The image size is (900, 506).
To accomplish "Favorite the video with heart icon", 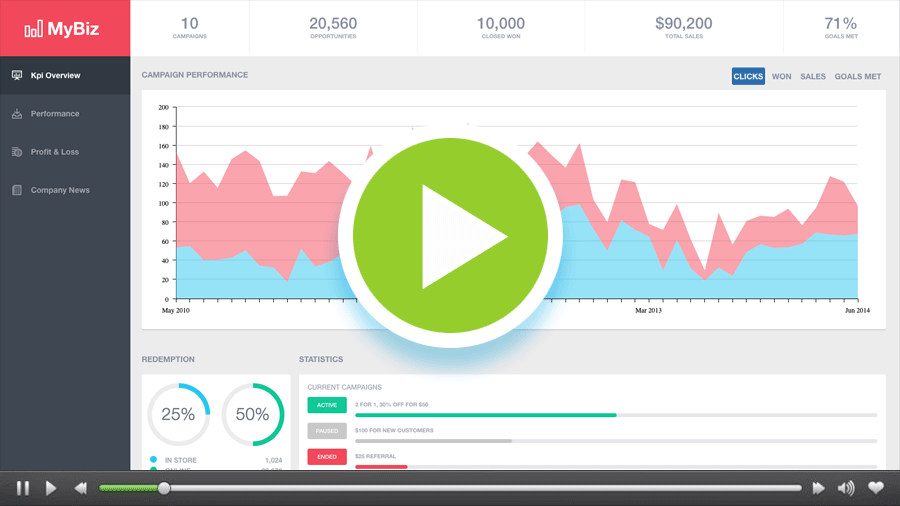I will tap(876, 488).
